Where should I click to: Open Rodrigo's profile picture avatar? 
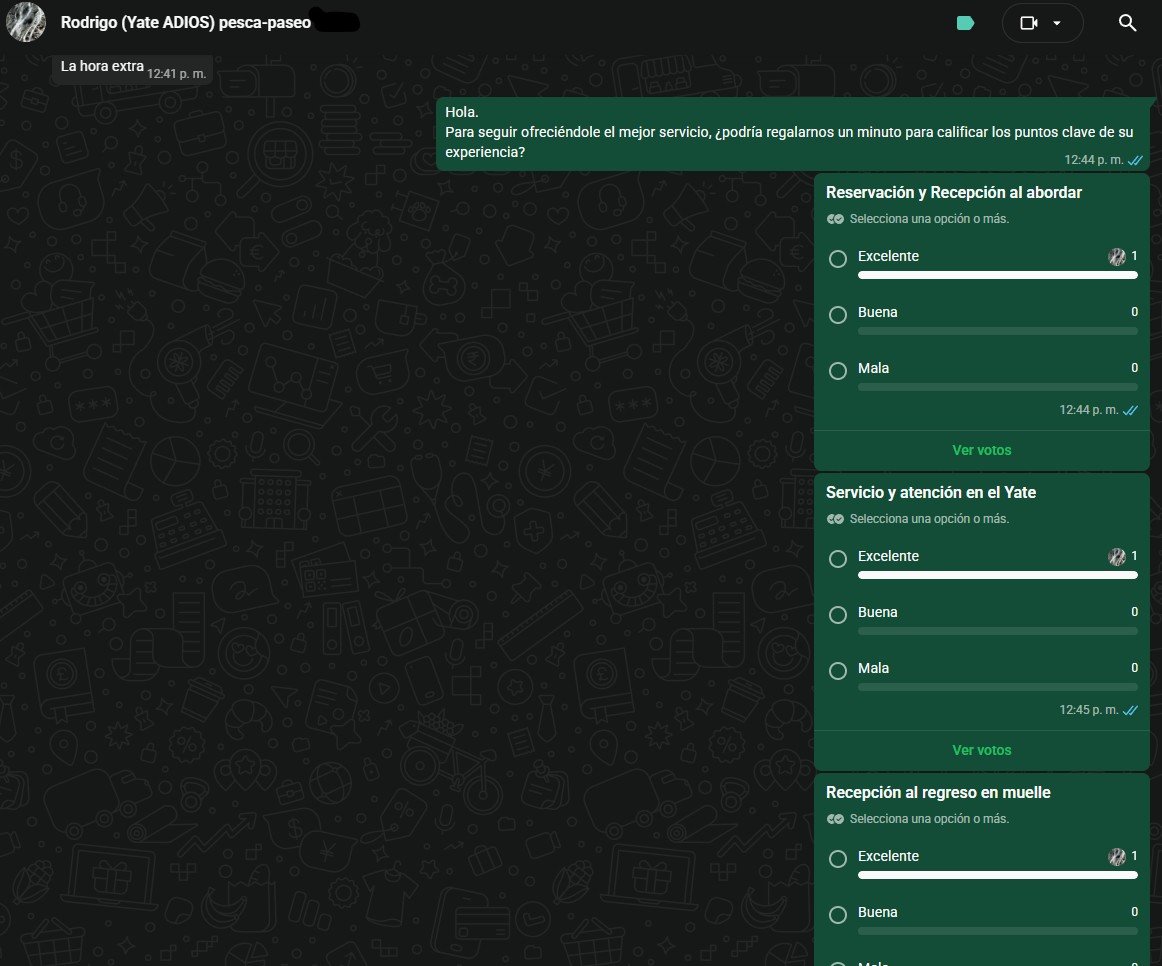click(26, 22)
